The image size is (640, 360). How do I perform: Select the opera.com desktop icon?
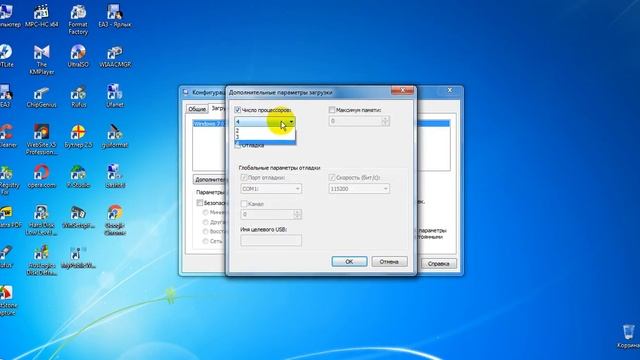[x=41, y=176]
